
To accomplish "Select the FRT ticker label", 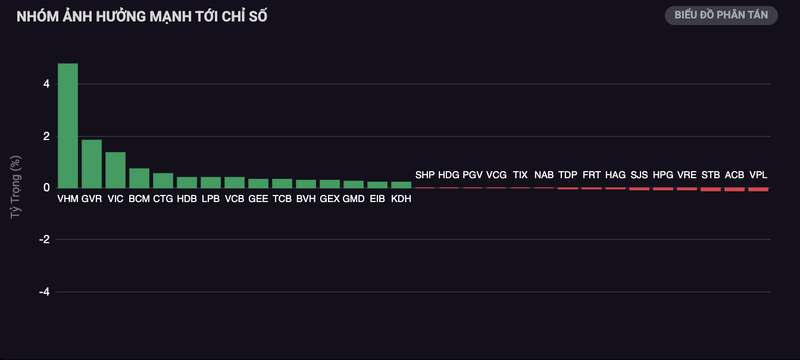I will [591, 175].
